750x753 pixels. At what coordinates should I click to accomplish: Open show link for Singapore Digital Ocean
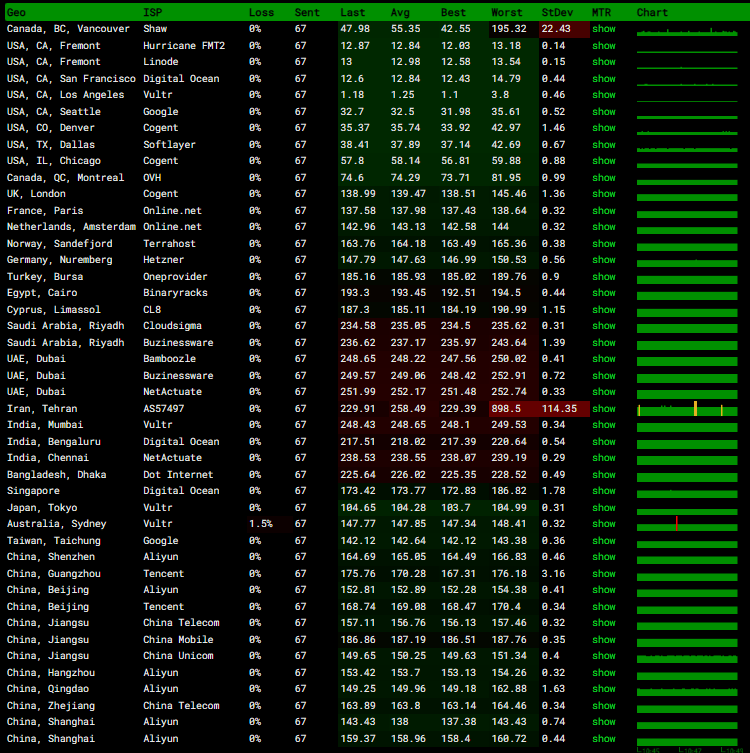point(604,491)
